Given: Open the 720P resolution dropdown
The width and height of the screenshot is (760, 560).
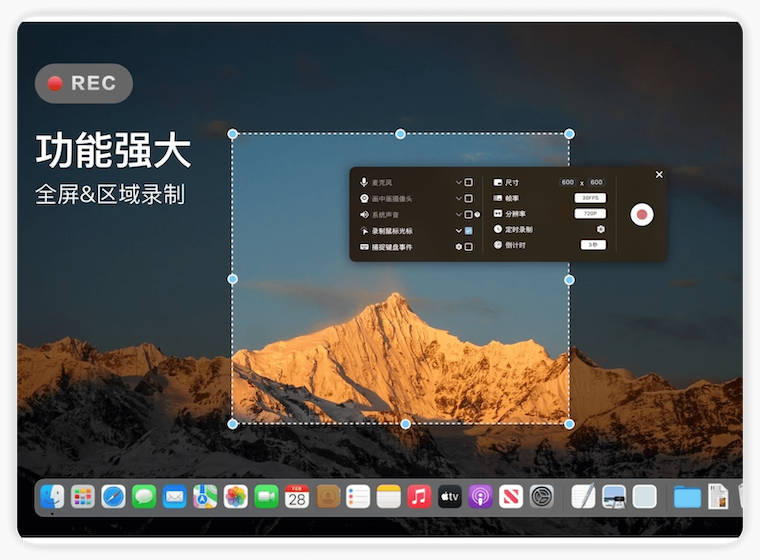Looking at the screenshot, I should pyautogui.click(x=590, y=214).
